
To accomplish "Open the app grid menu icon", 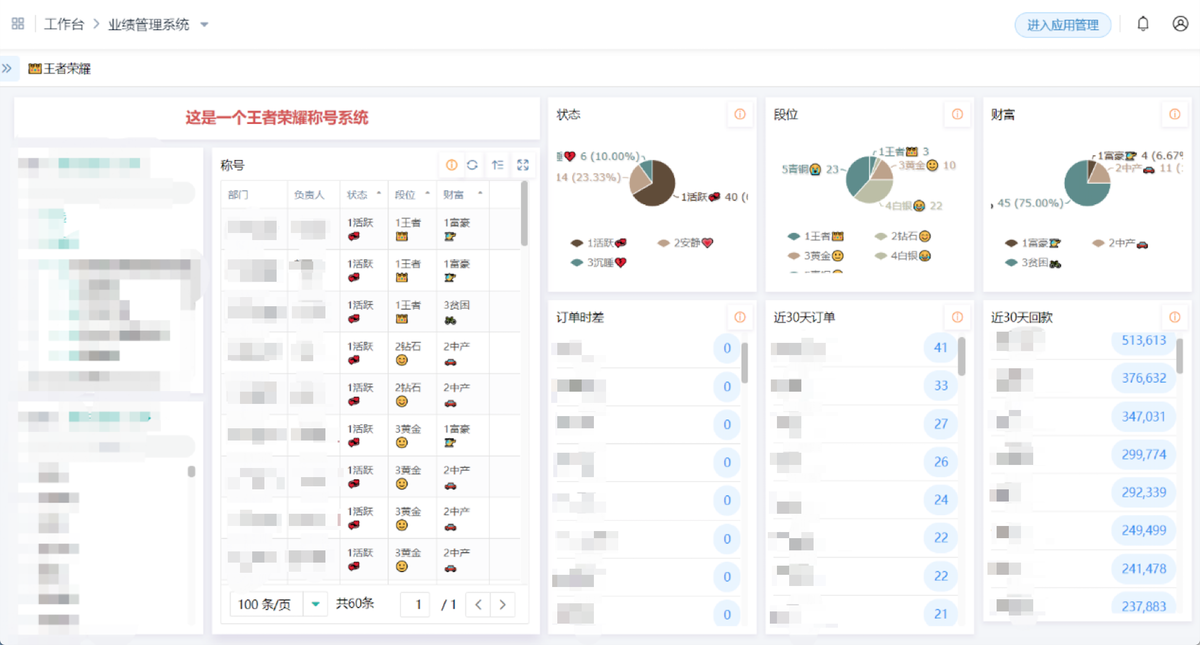I will pyautogui.click(x=18, y=24).
